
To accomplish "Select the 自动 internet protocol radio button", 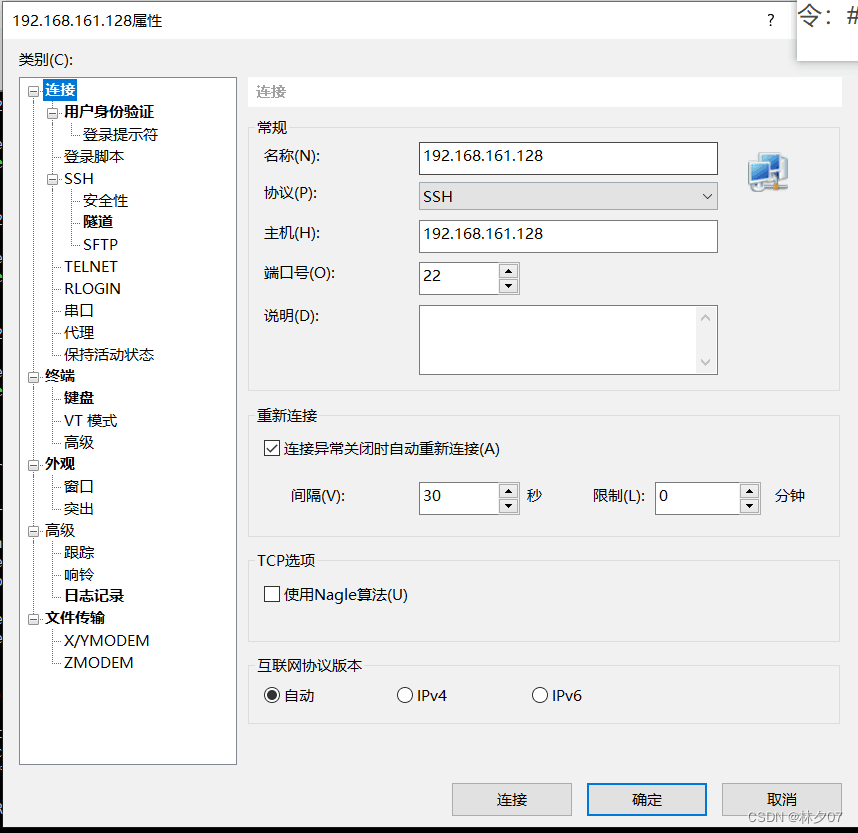I will (x=272, y=695).
